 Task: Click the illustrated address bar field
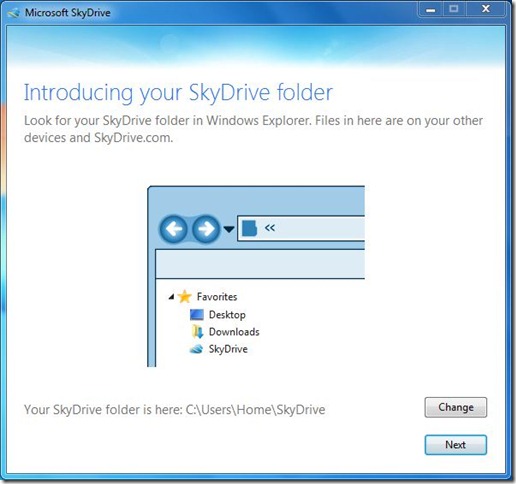(301, 228)
